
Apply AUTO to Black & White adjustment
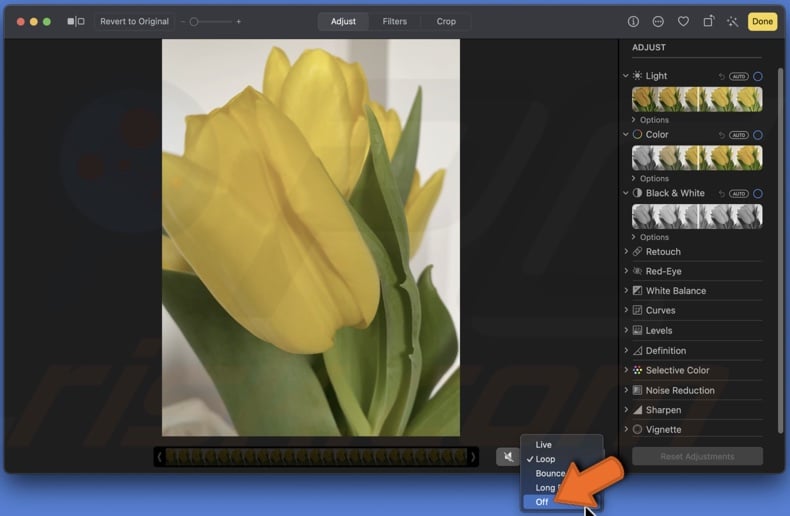[739, 194]
